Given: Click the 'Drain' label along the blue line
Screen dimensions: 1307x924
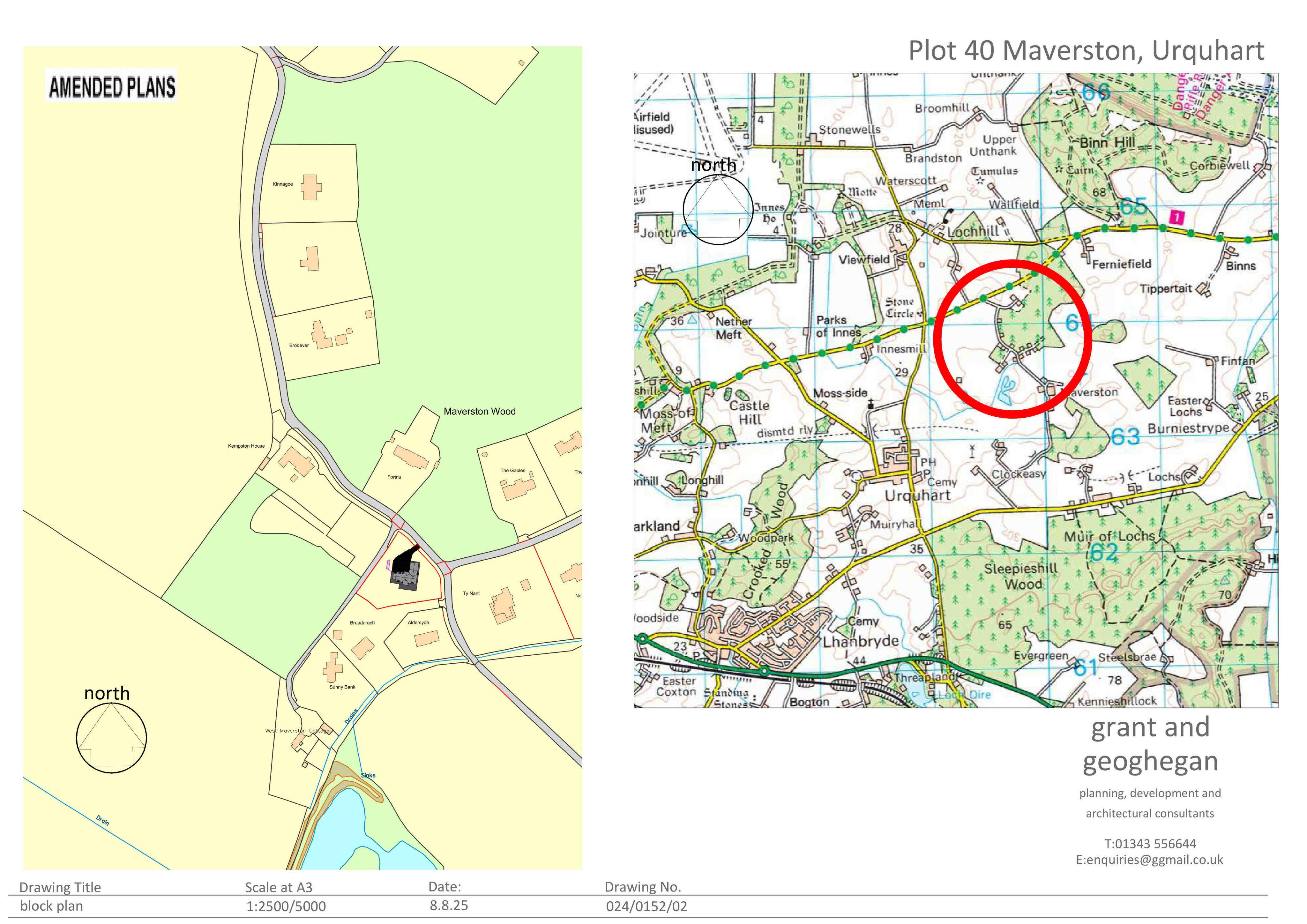Looking at the screenshot, I should click(102, 820).
